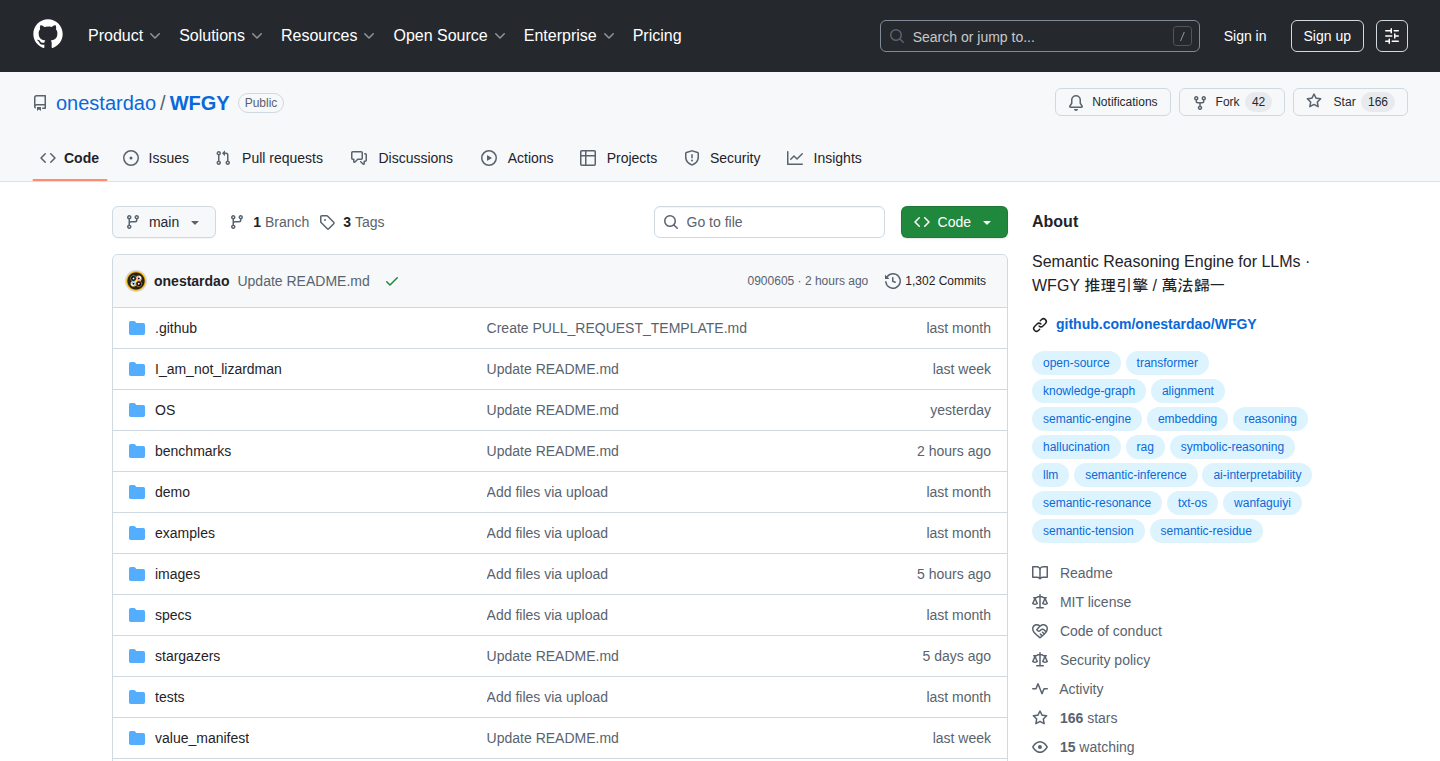Image resolution: width=1440 pixels, height=761 pixels.
Task: Open commit hash 0900605
Action: pyautogui.click(x=770, y=281)
